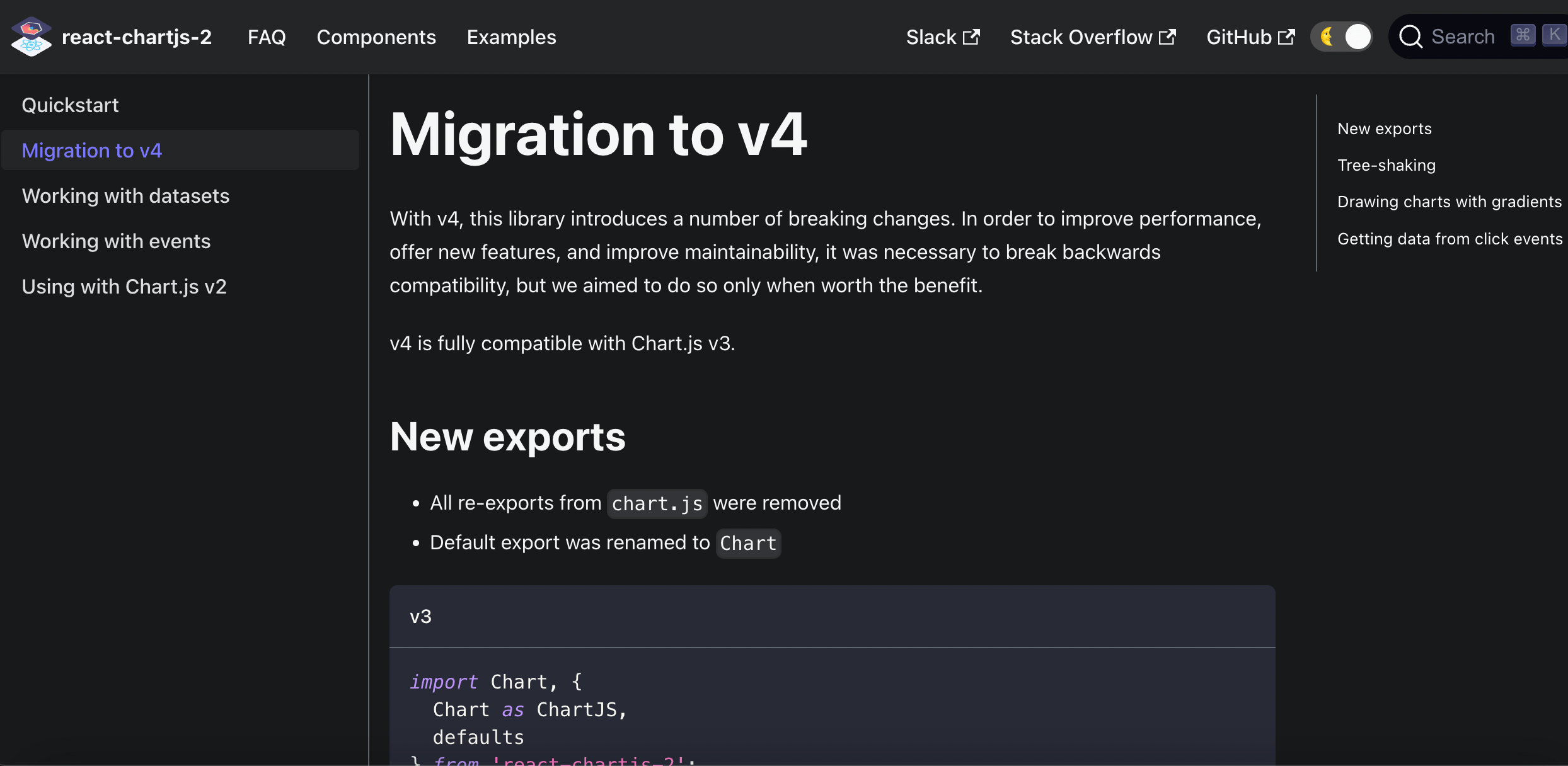
Task: Select Working with datasets sidebar item
Action: pyautogui.click(x=125, y=196)
